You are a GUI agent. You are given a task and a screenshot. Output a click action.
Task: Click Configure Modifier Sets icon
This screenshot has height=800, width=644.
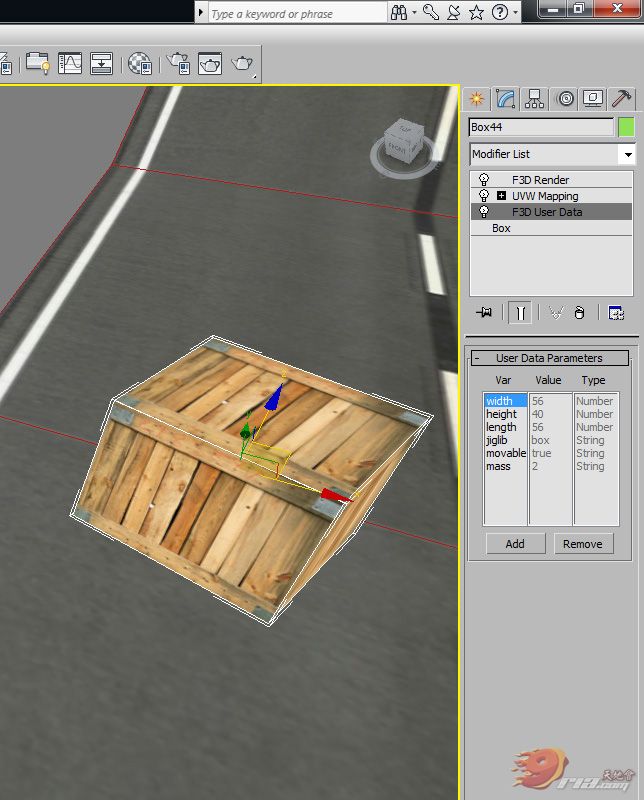[x=616, y=313]
